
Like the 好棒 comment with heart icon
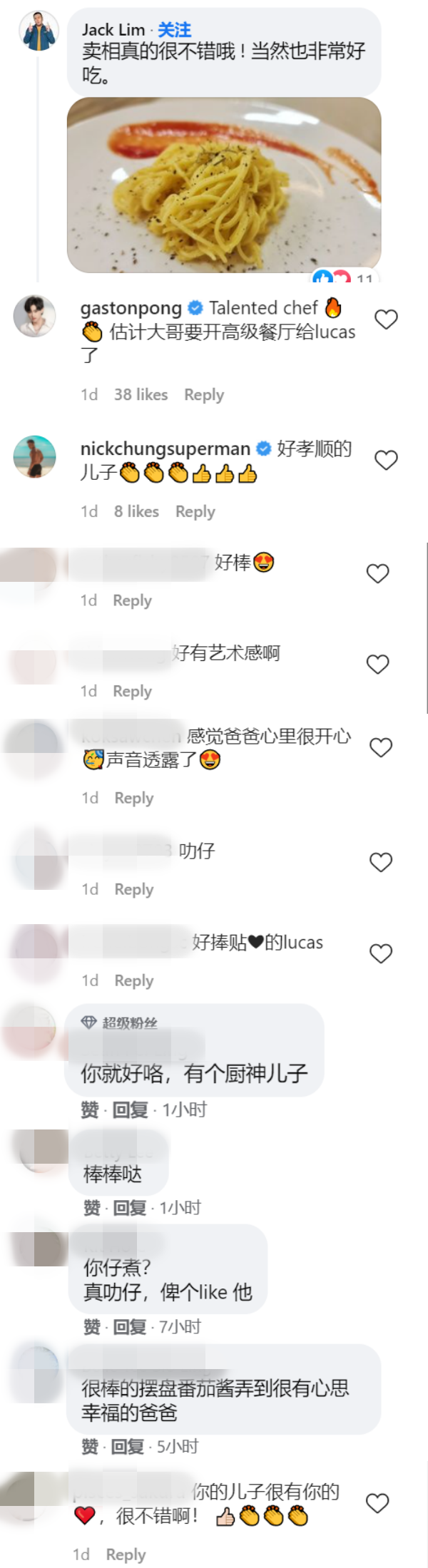tap(377, 573)
